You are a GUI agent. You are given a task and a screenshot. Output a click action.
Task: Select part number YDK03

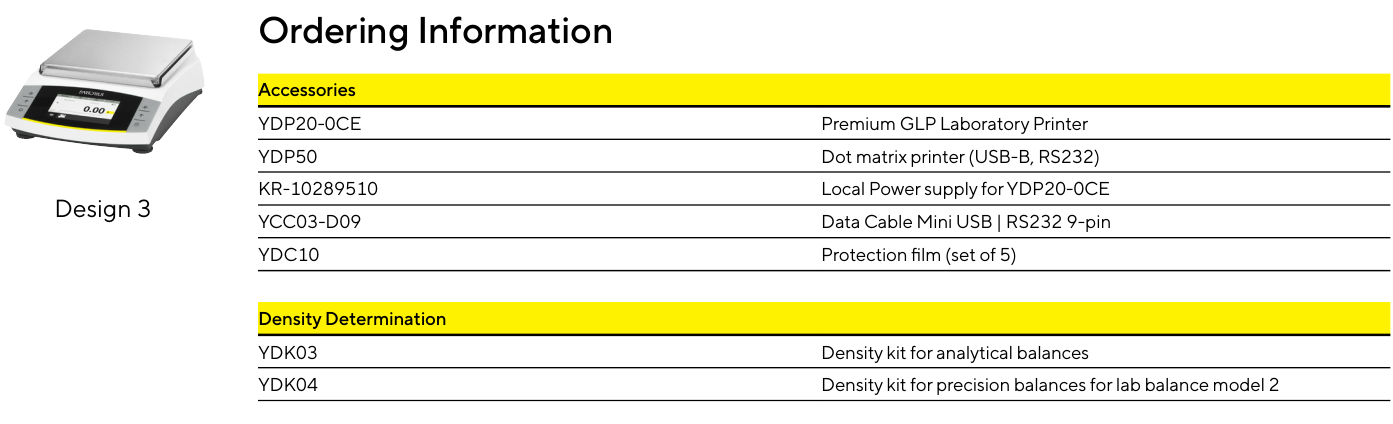(x=288, y=353)
